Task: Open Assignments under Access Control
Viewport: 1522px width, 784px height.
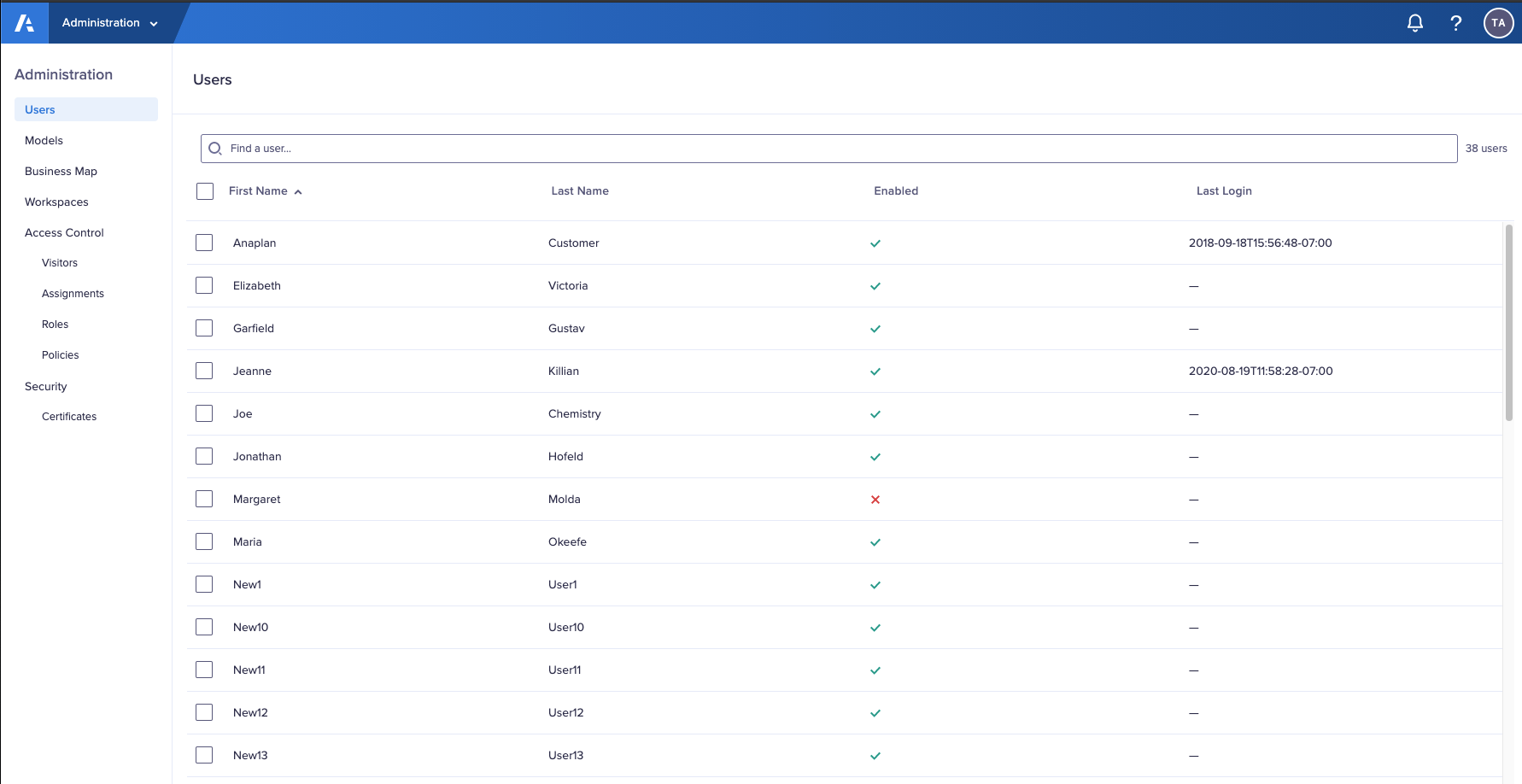Action: [73, 294]
